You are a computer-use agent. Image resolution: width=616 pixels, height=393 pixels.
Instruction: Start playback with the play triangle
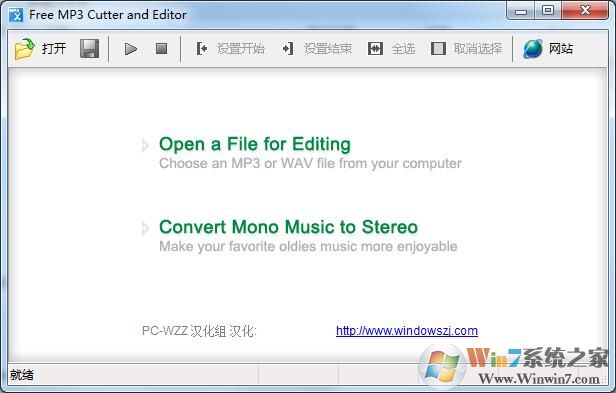[130, 49]
